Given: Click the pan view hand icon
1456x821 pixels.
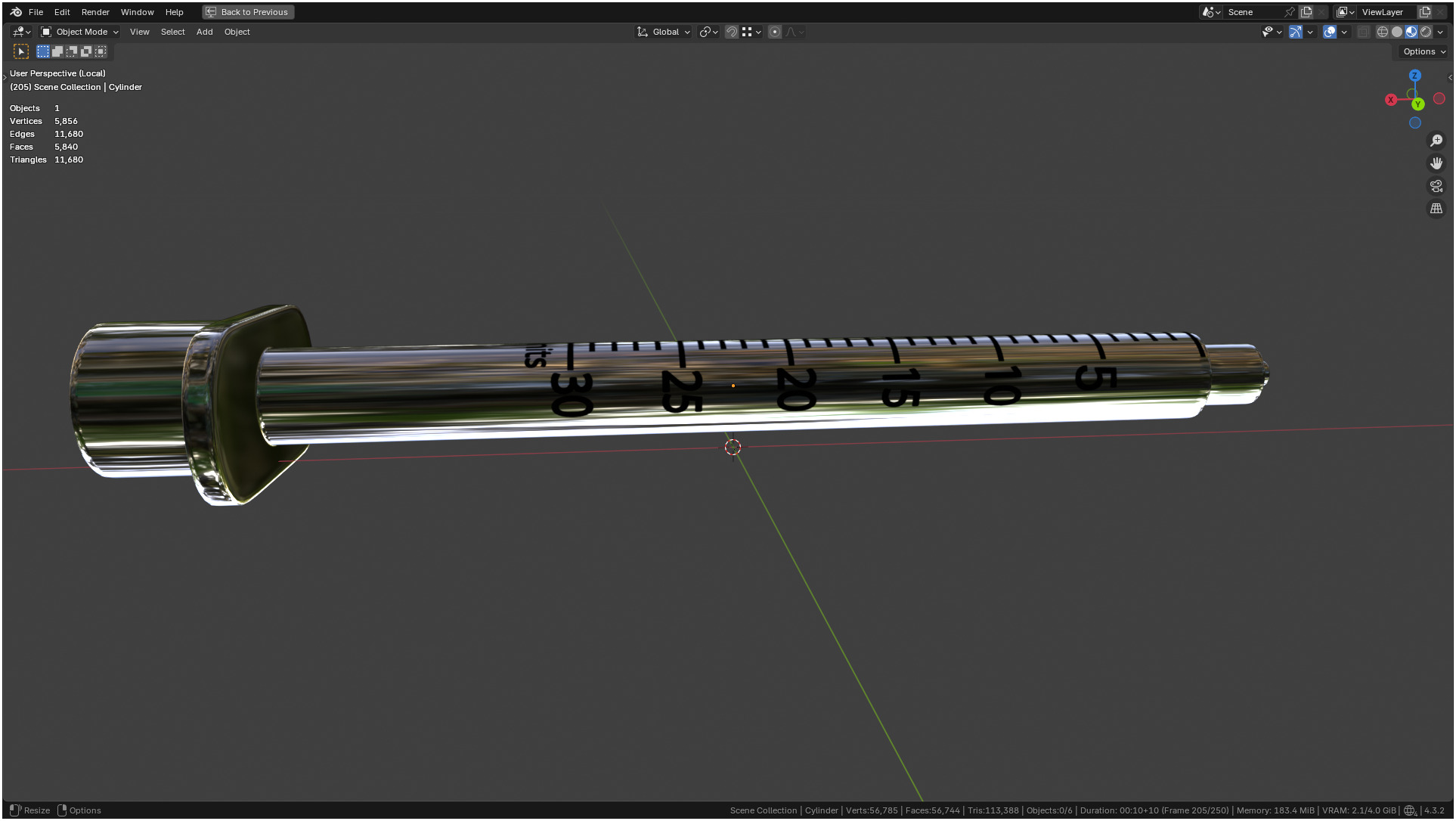Looking at the screenshot, I should coord(1436,163).
